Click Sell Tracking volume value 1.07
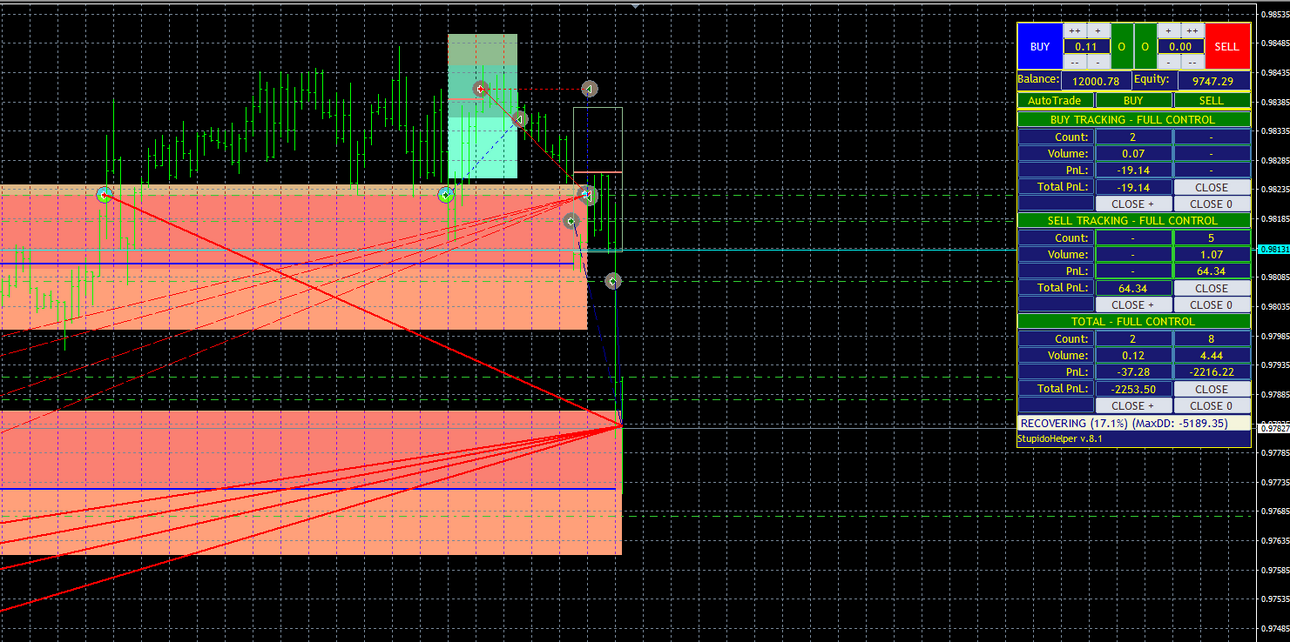The height and width of the screenshot is (642, 1290). click(1212, 254)
